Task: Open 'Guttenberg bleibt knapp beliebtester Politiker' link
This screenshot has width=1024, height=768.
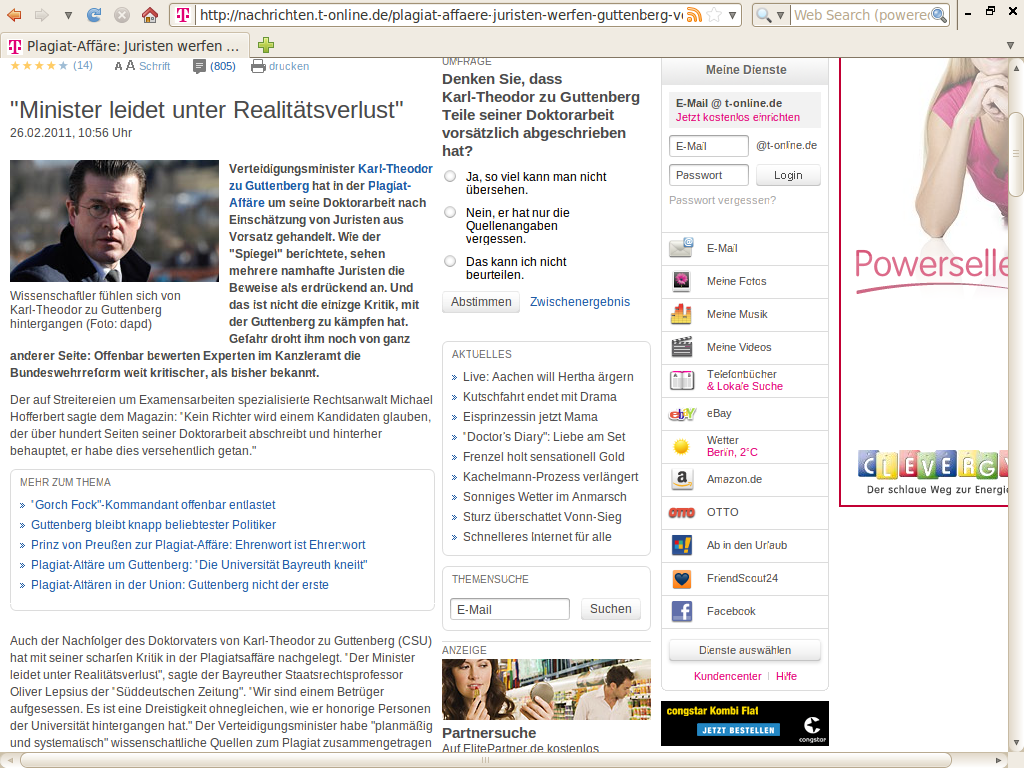Action: click(x=153, y=525)
